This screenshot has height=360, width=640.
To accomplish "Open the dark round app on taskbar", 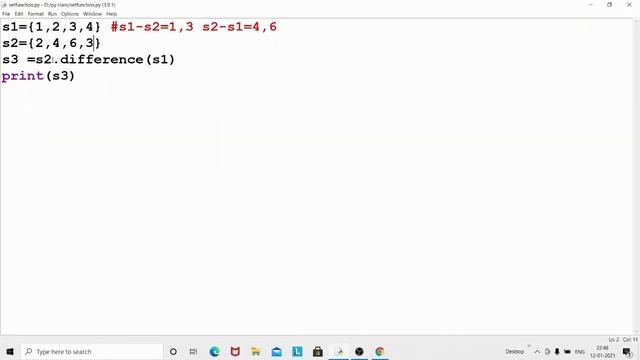I will tap(359, 351).
